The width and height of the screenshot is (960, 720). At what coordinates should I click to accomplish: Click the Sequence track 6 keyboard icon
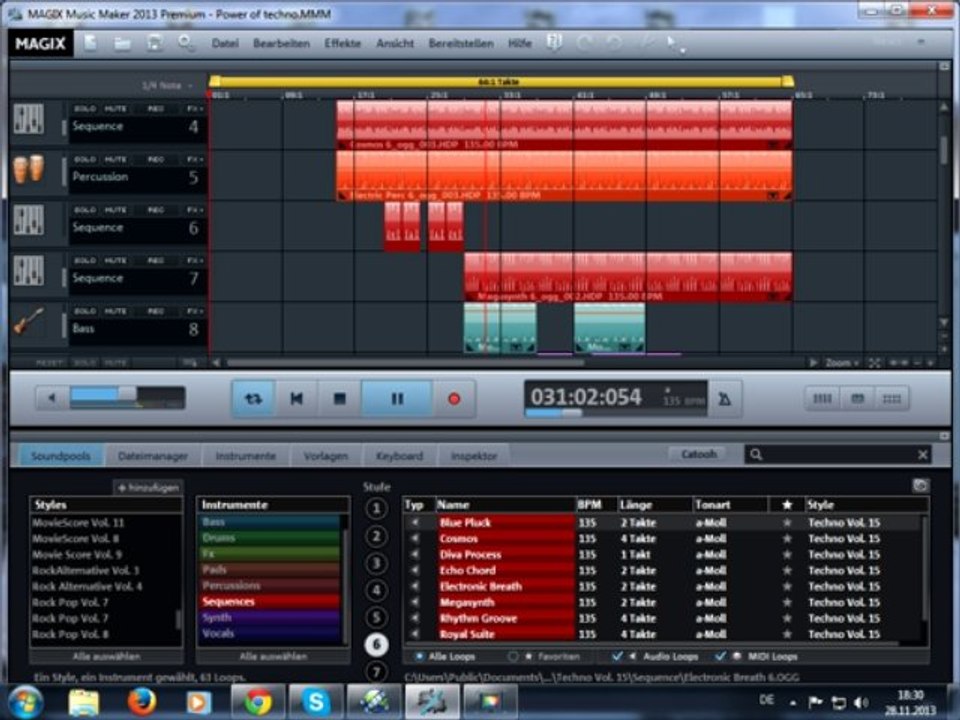(x=29, y=220)
